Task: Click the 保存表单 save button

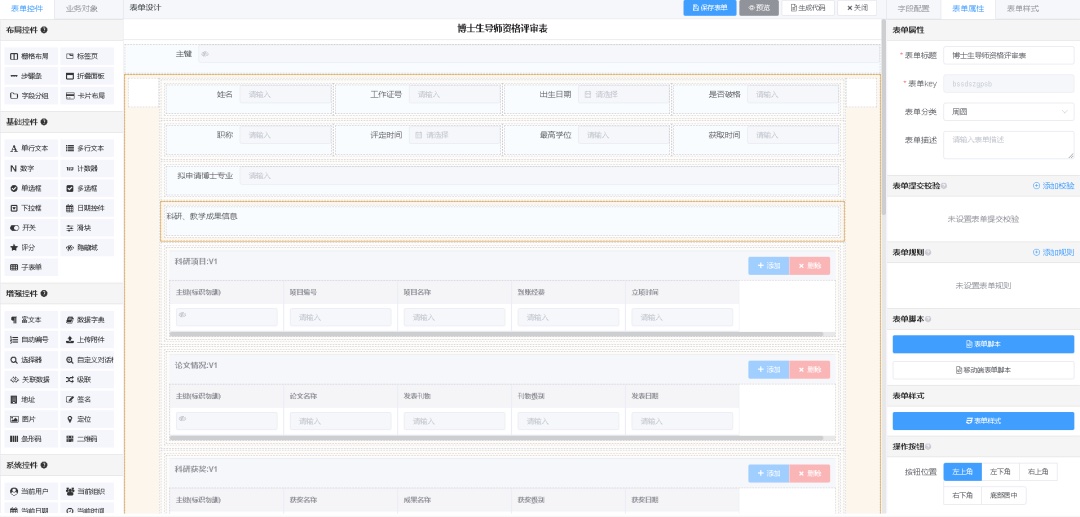Action: click(x=710, y=8)
